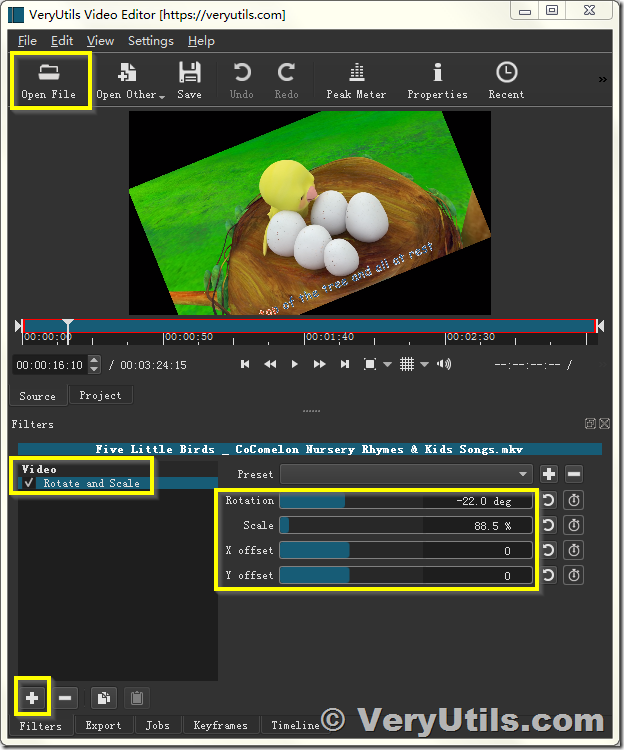Open the zoom options dropdown arrow
Viewport: 624px width, 750px height.
click(388, 365)
